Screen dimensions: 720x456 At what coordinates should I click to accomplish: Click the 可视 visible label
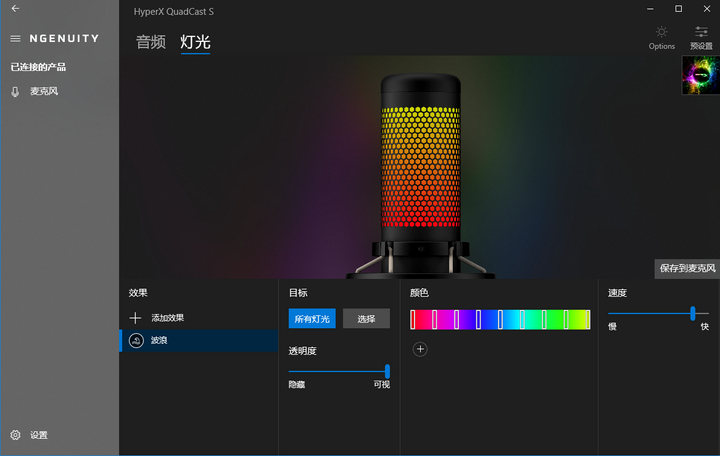click(x=382, y=384)
